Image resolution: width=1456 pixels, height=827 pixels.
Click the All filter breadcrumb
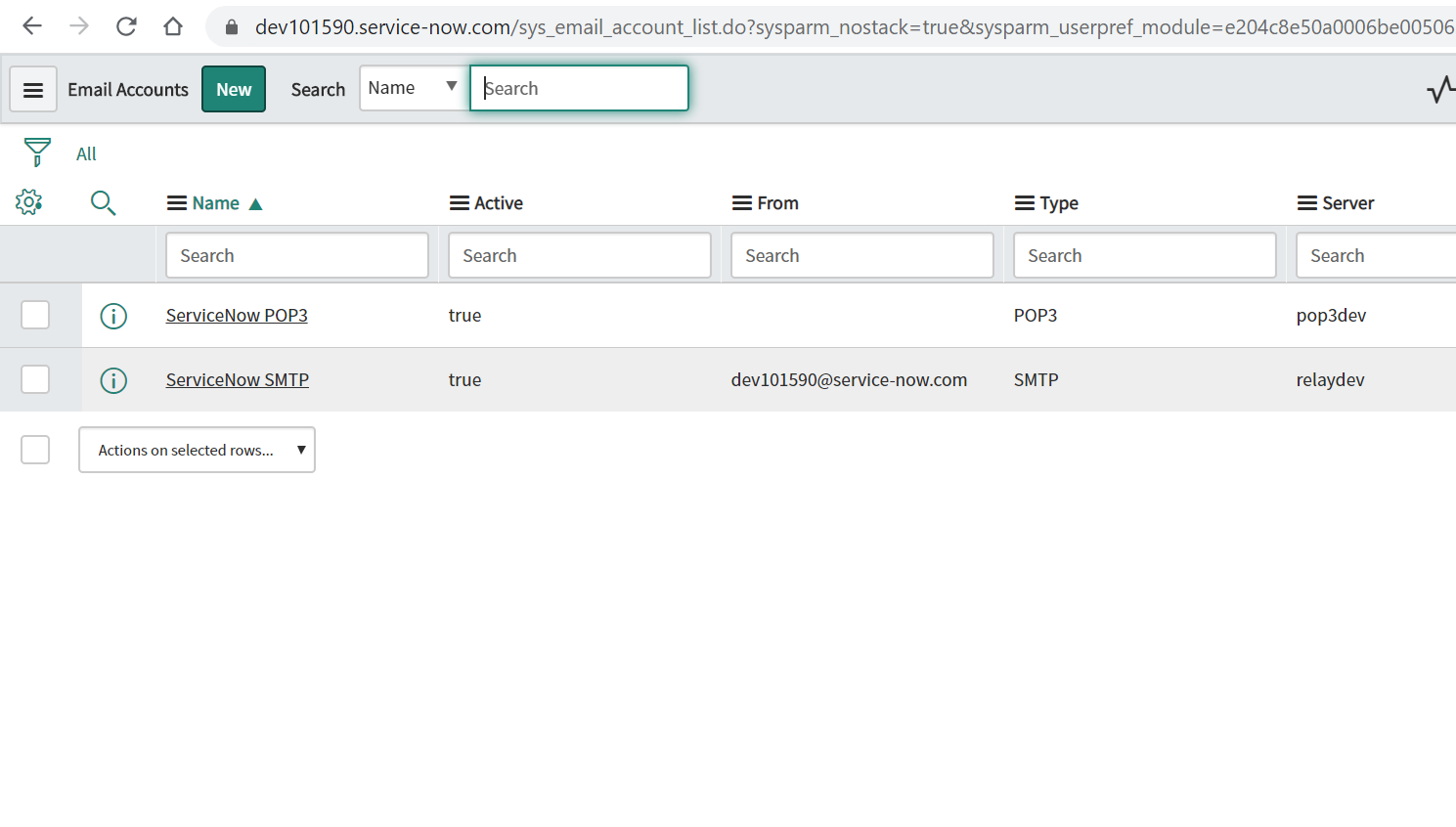86,153
